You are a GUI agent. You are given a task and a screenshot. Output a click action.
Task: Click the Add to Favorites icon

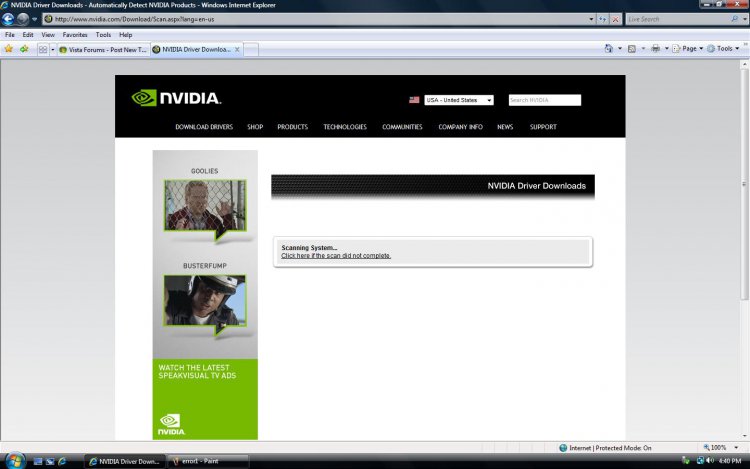point(24,49)
